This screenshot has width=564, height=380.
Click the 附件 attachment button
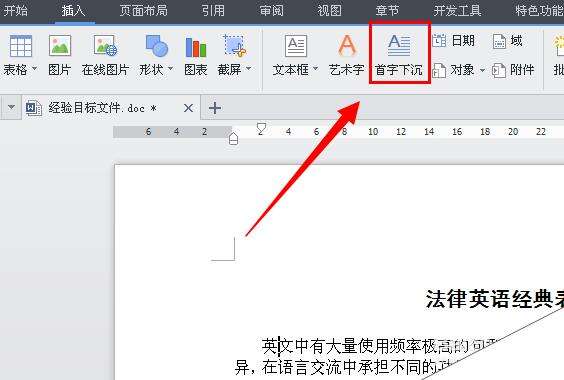(513, 70)
